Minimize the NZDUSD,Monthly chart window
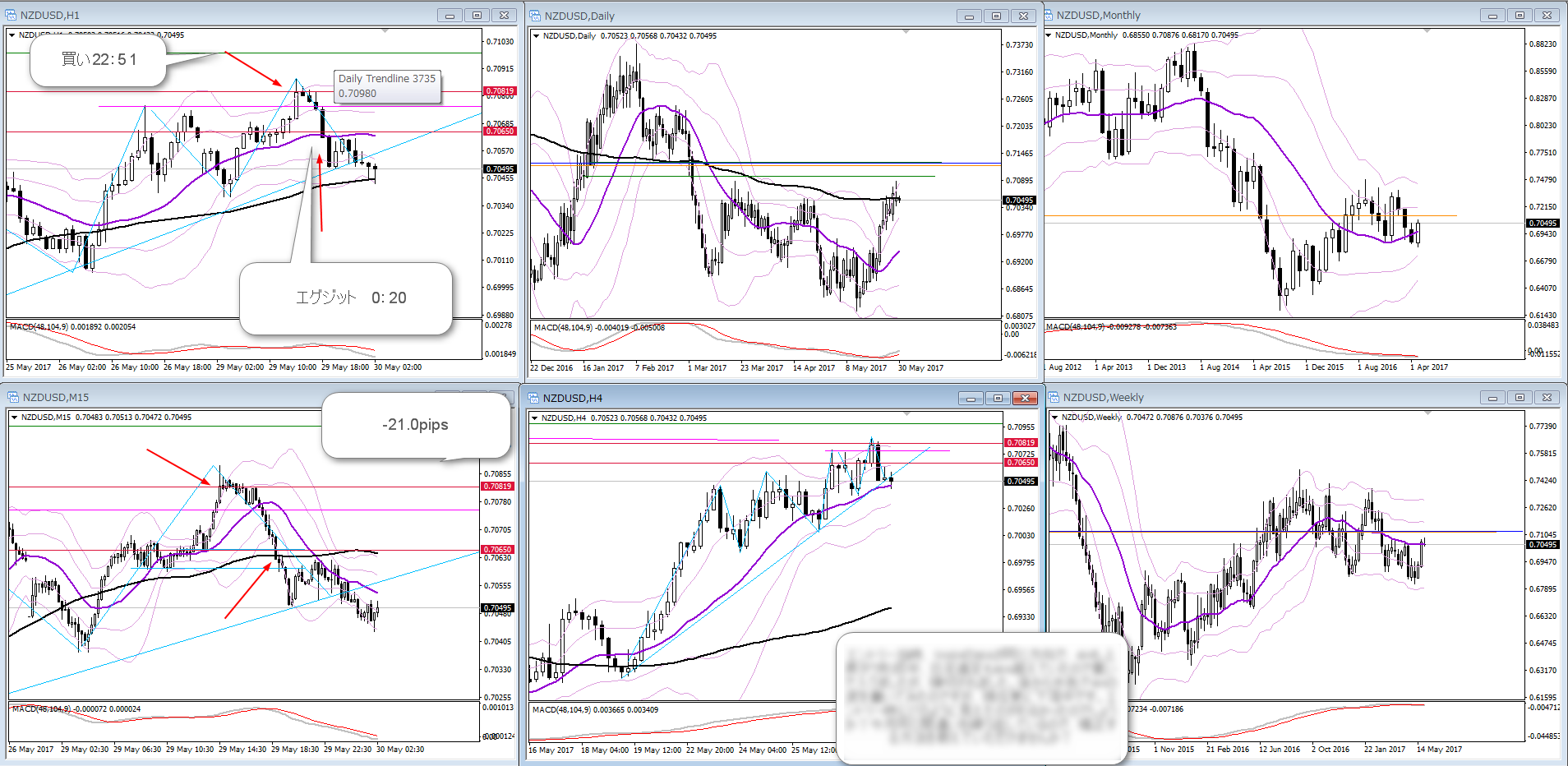This screenshot has width=1568, height=766. 1492,16
